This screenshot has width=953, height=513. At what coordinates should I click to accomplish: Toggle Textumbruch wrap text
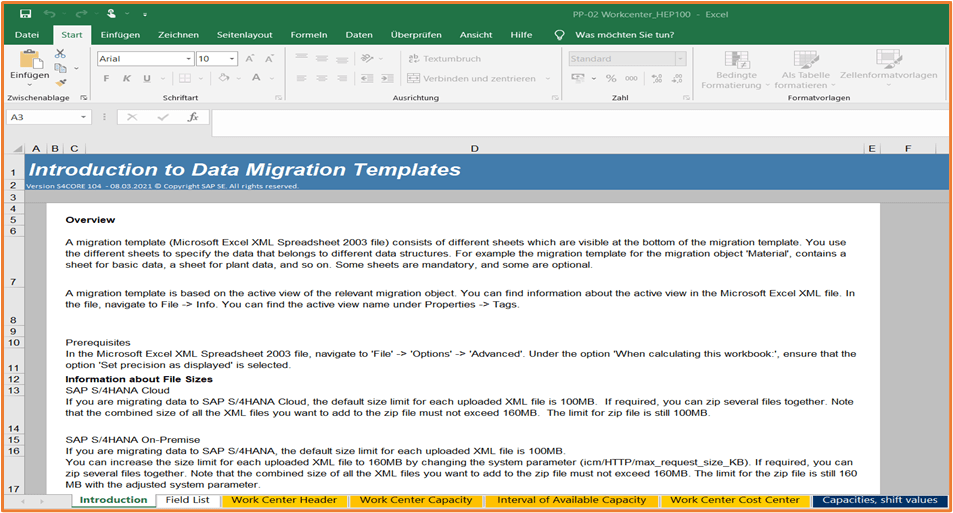click(444, 59)
